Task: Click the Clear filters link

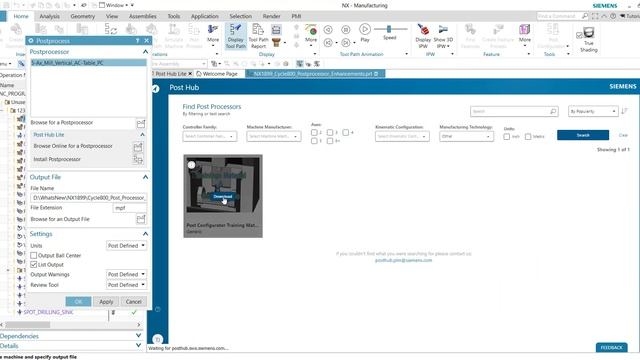Action: pos(623,135)
